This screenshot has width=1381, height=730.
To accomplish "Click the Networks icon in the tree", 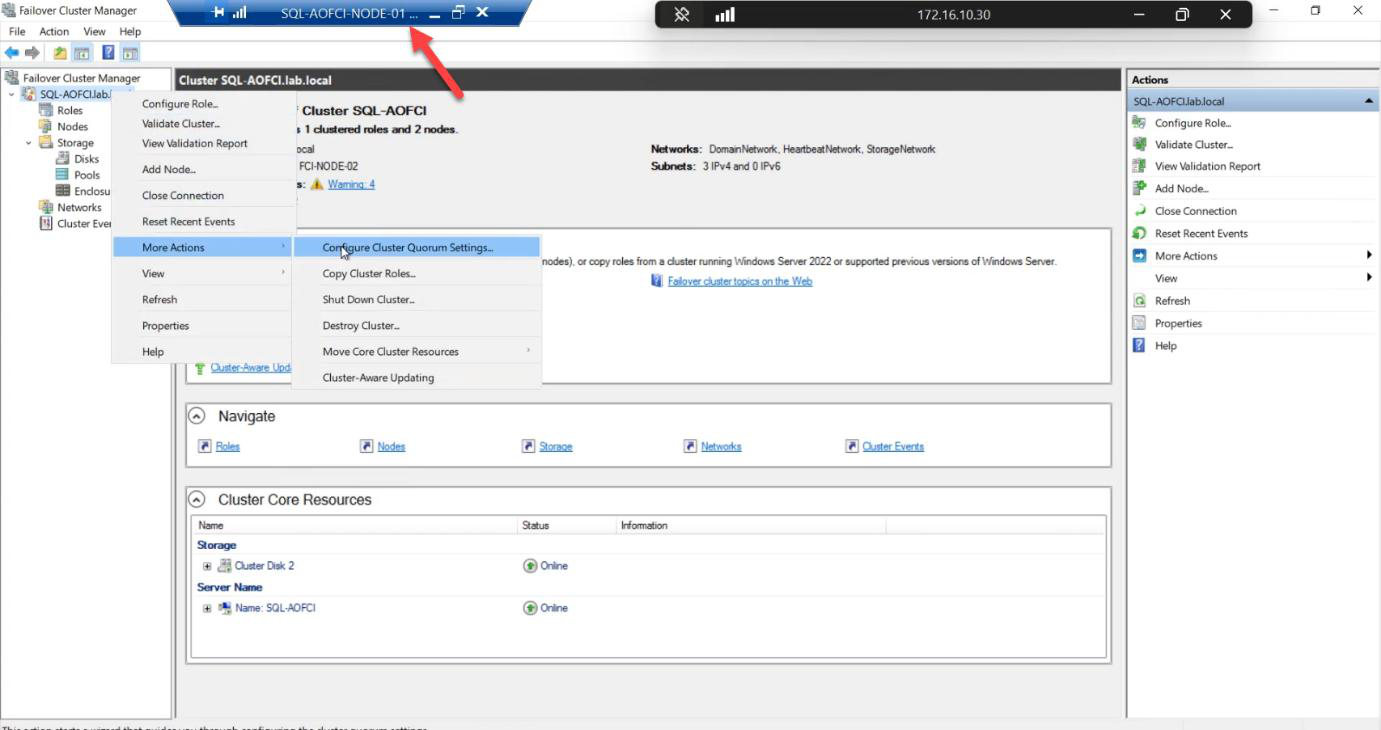I will click(46, 207).
